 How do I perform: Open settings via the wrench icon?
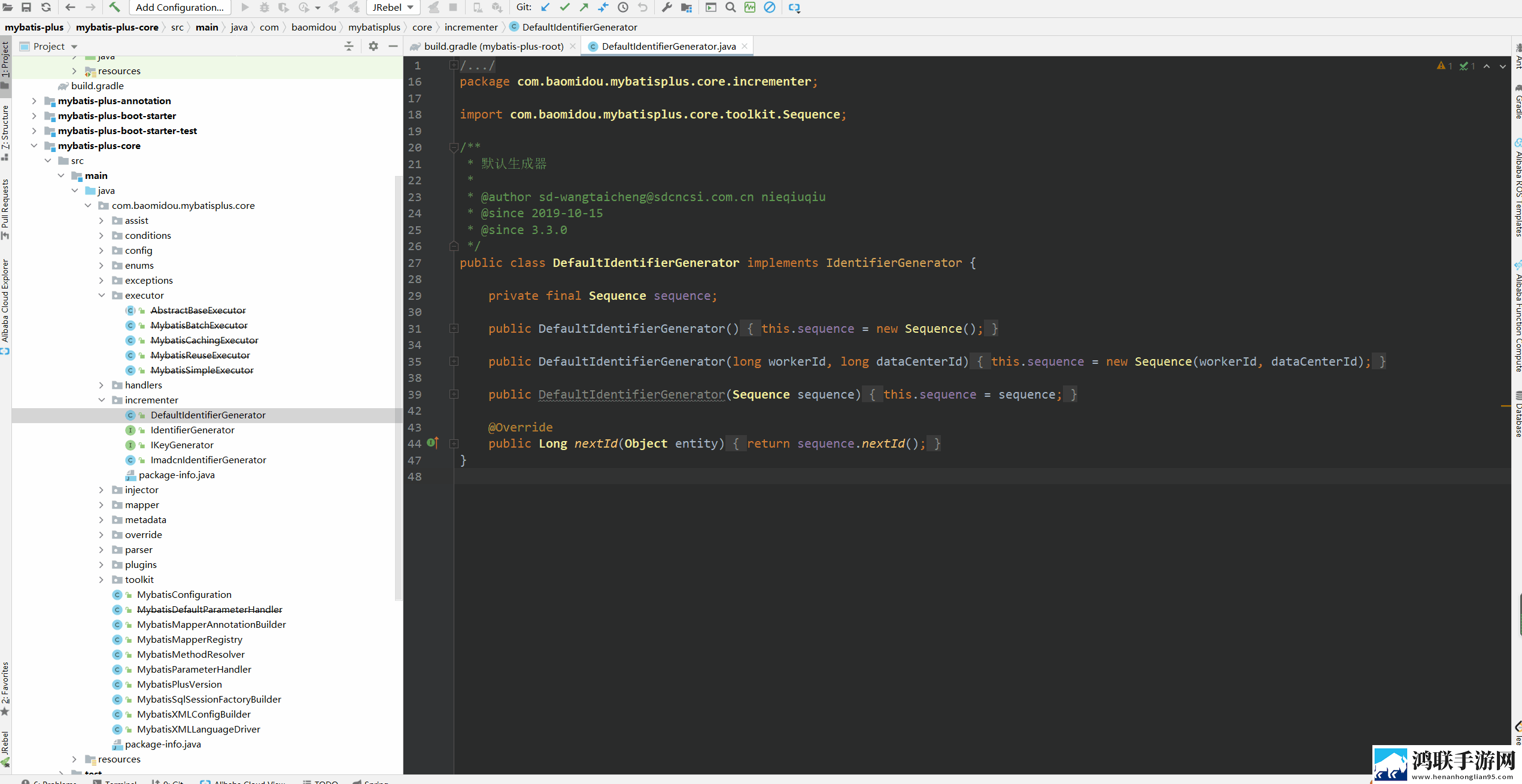667,7
